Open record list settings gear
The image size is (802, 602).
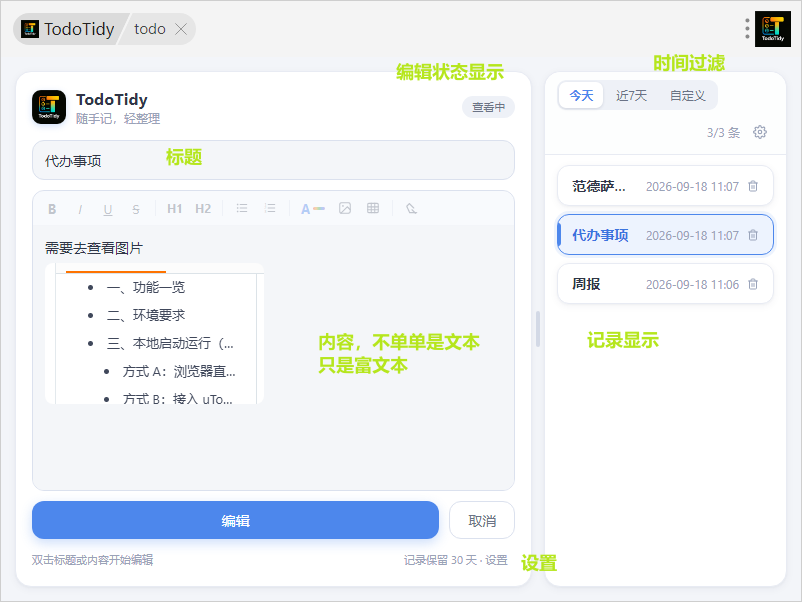point(760,132)
